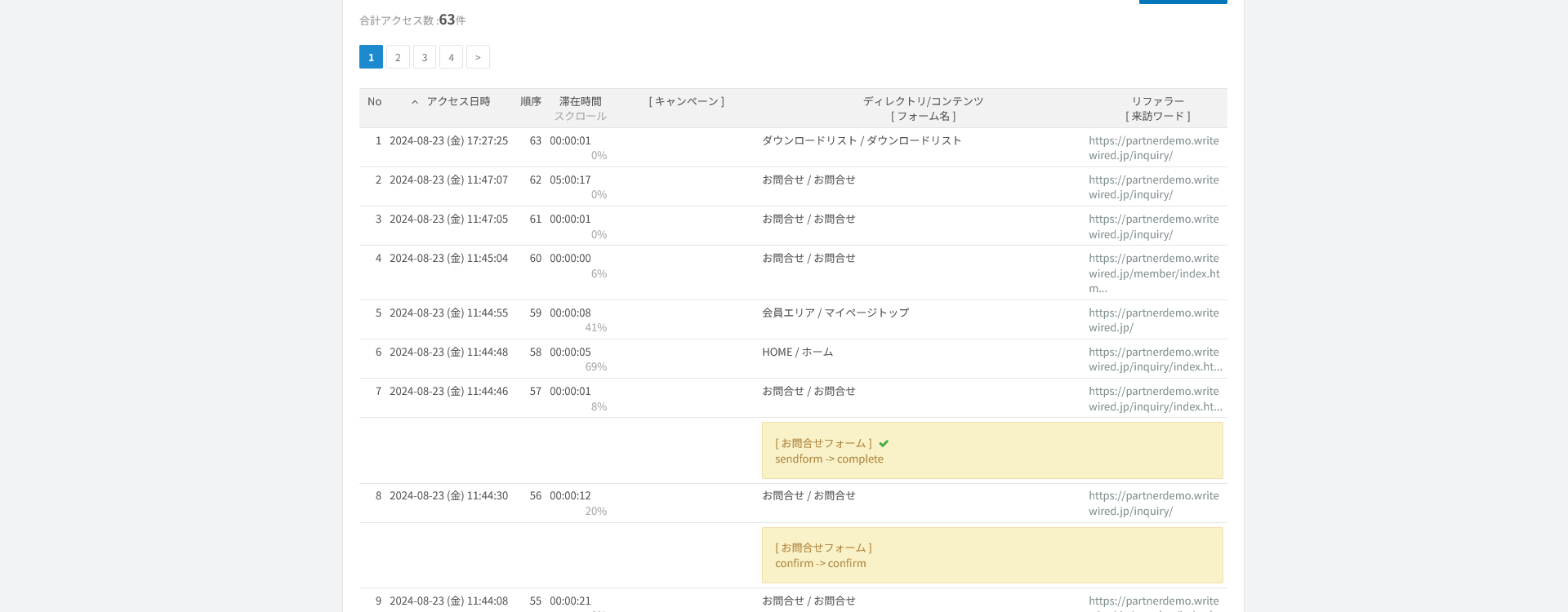Click the sendform -> complete form entry
1568x612 pixels.
(829, 459)
